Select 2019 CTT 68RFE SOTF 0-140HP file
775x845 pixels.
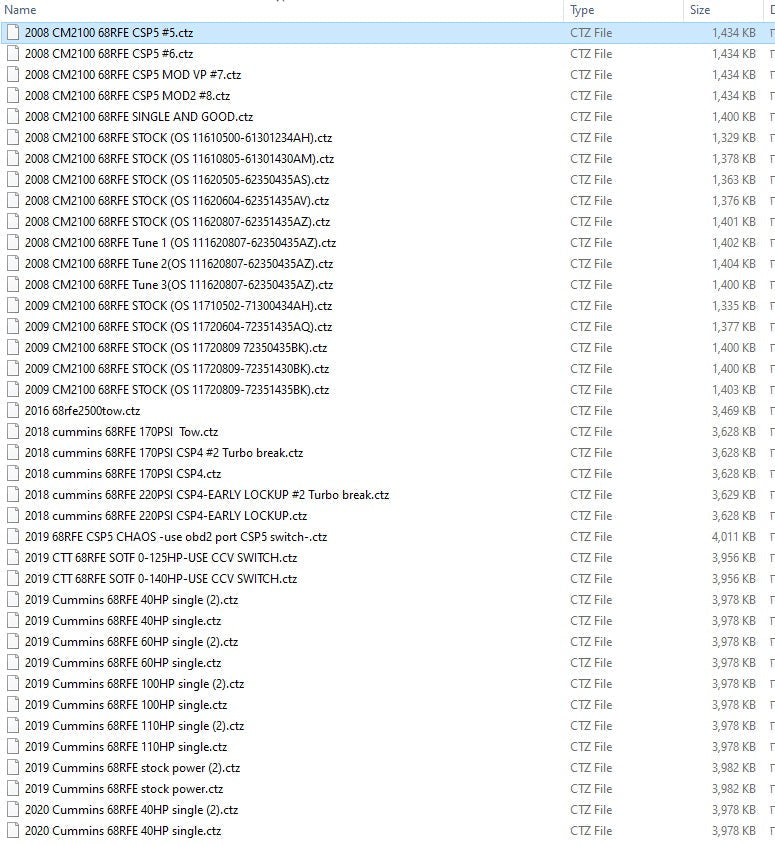(x=160, y=579)
